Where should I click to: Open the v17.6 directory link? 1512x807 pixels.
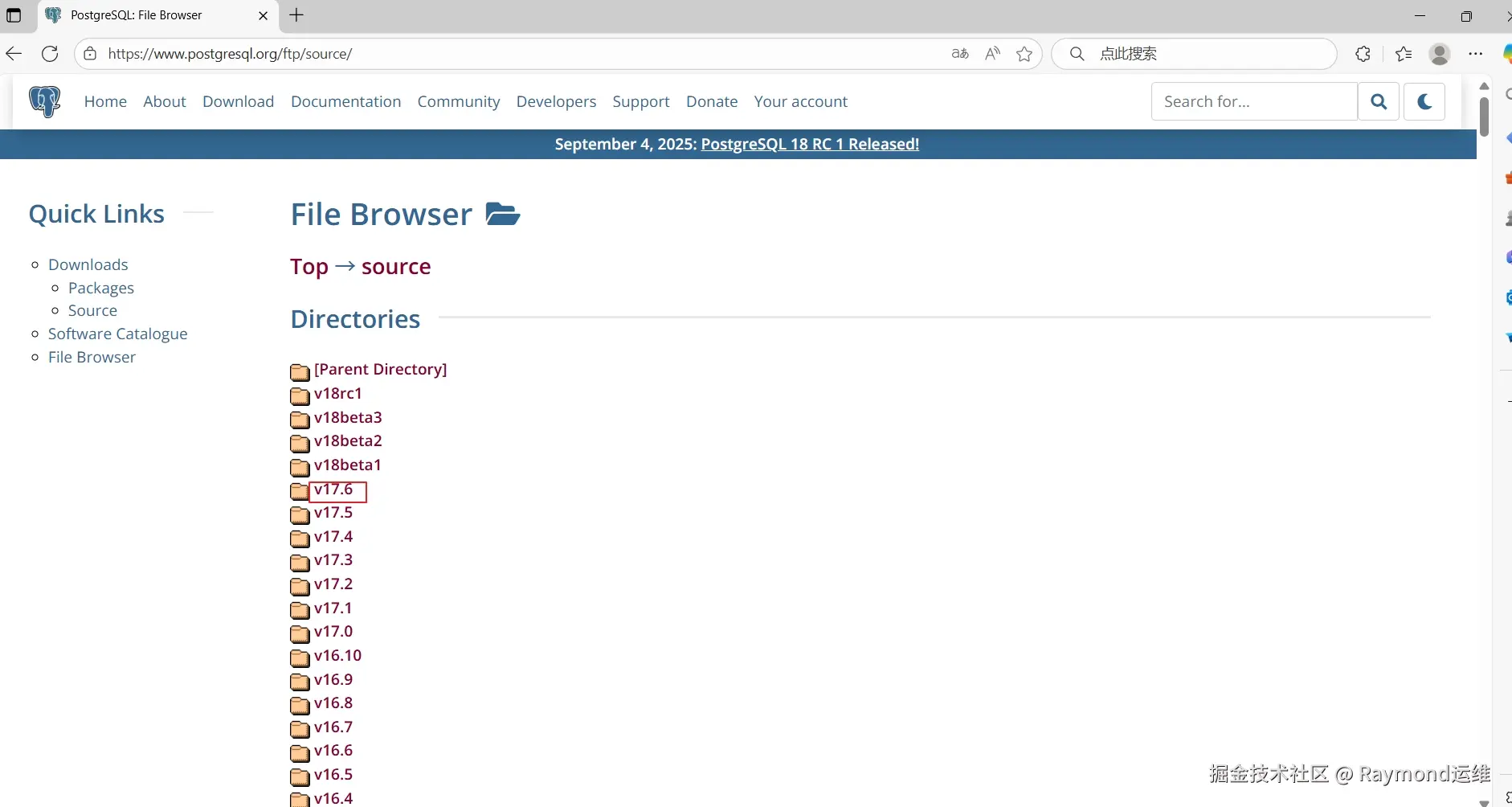(333, 490)
